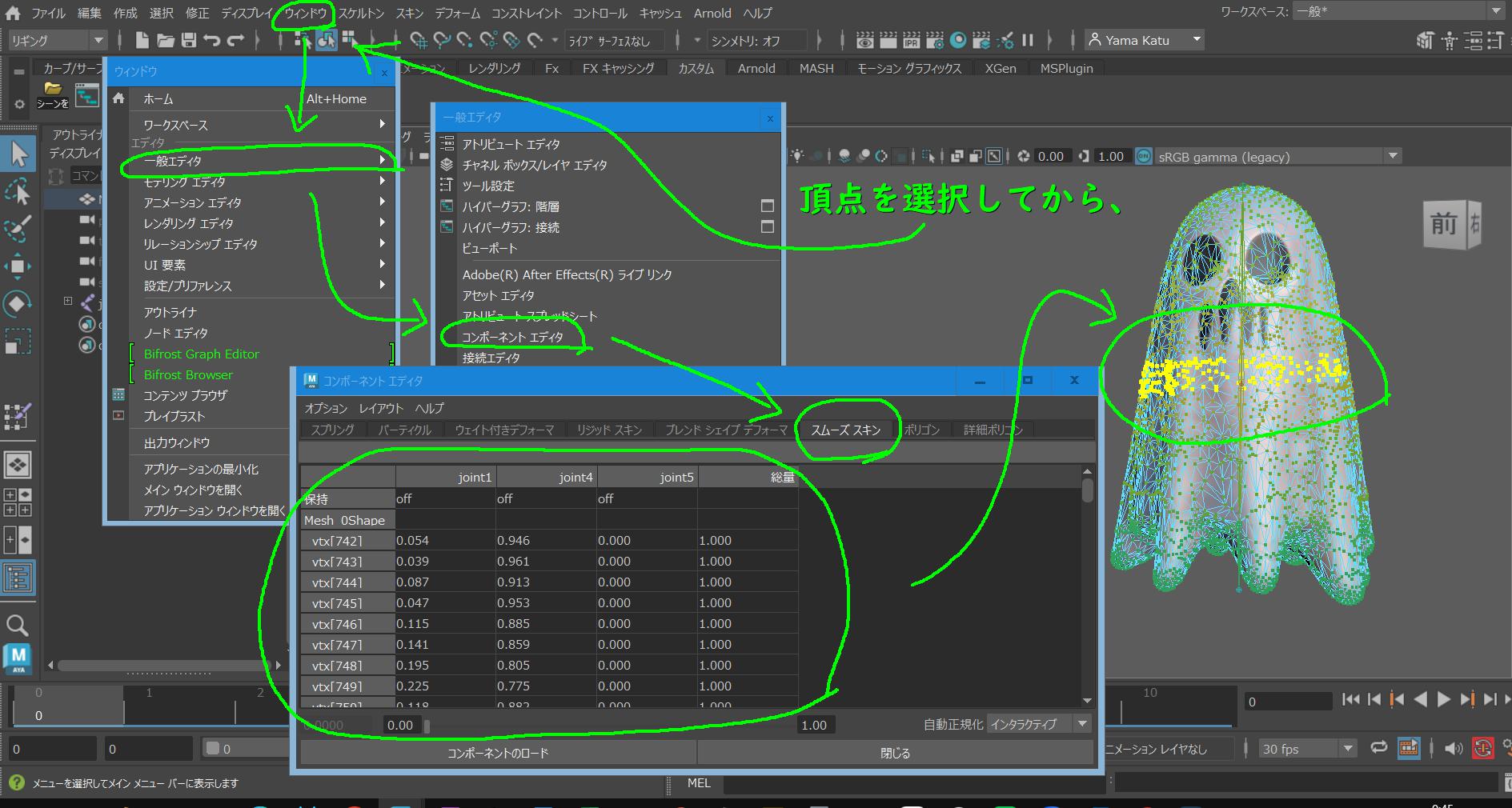Click the pause viewport icon

pyautogui.click(x=1028, y=40)
